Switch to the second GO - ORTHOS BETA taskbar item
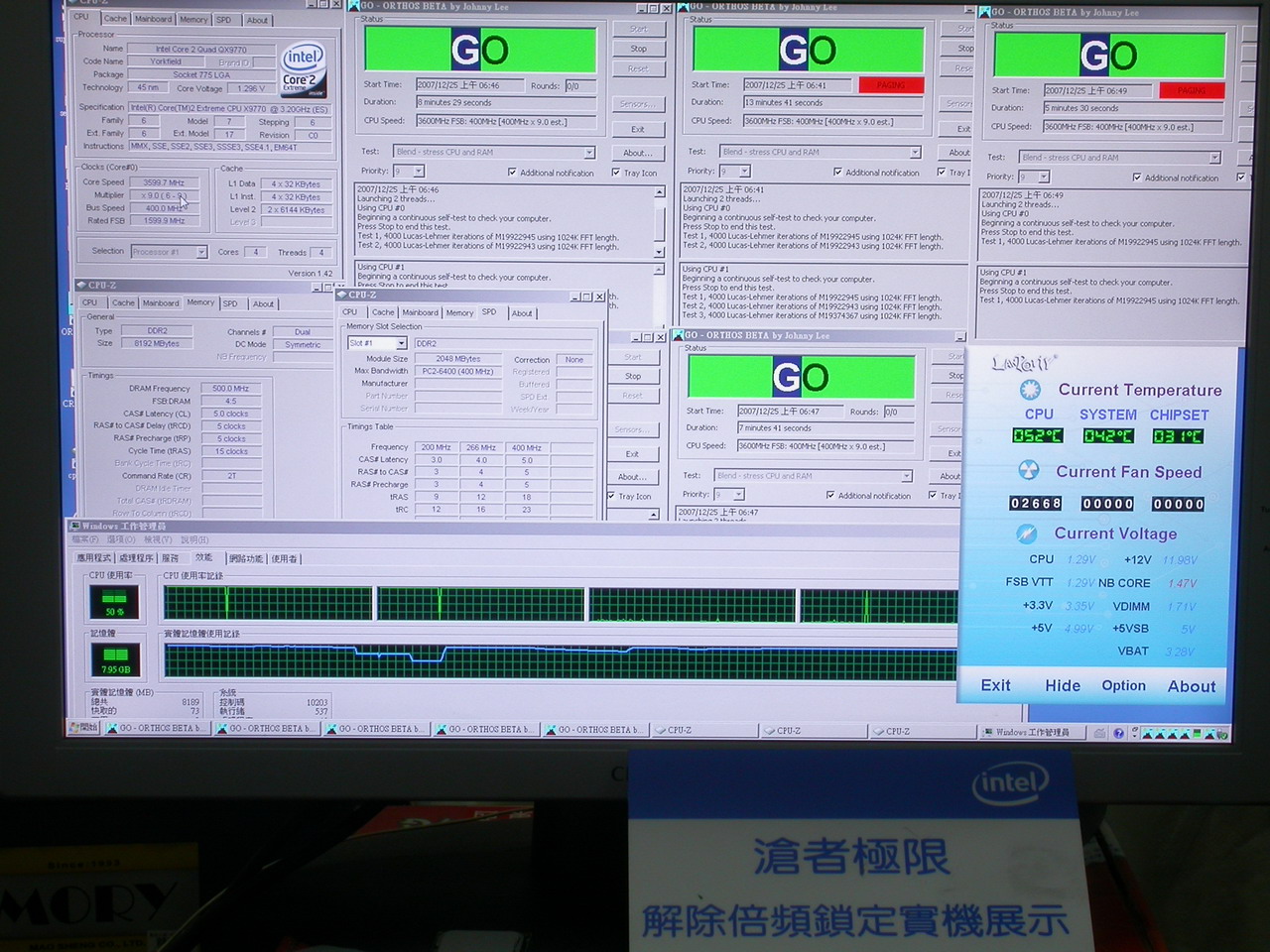The width and height of the screenshot is (1270, 952). (268, 729)
